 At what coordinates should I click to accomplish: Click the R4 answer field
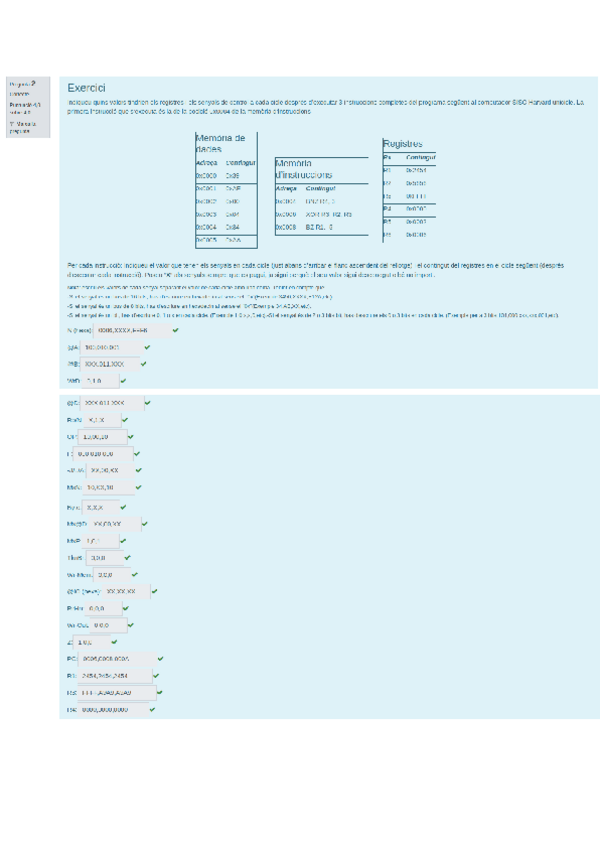point(114,709)
